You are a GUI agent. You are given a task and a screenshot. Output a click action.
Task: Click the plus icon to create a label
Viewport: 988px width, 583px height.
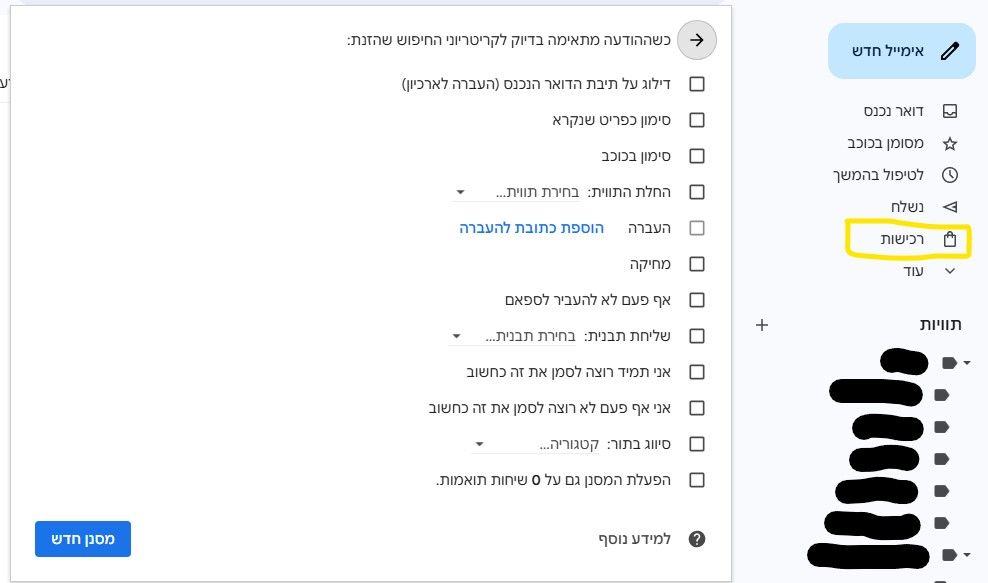pos(762,324)
